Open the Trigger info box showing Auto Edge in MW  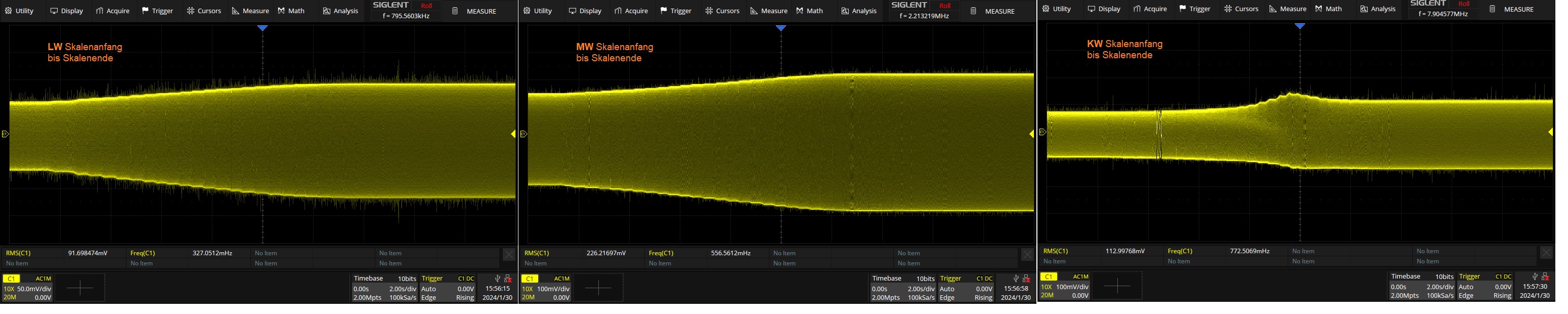pos(966,288)
